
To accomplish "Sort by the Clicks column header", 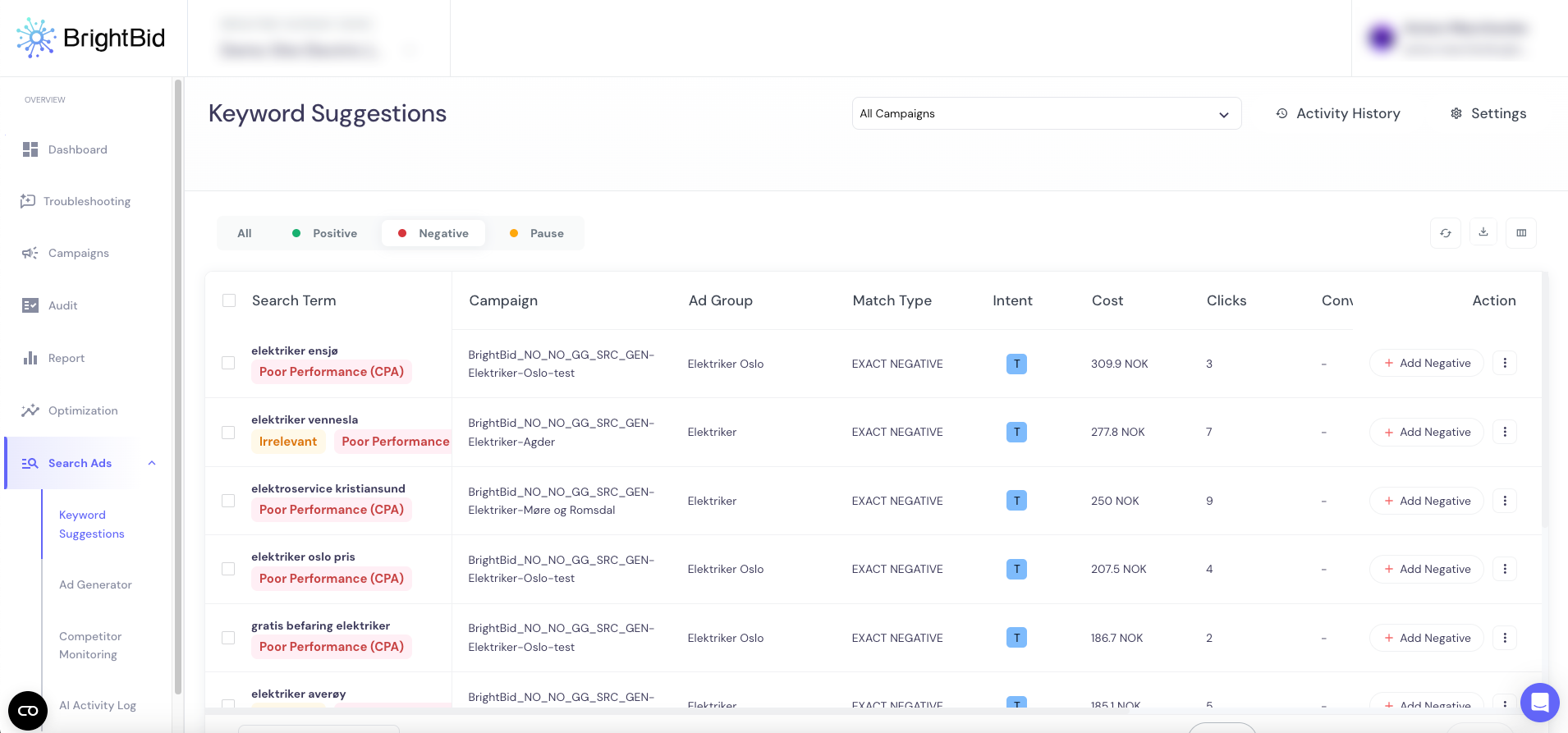I will [x=1226, y=300].
